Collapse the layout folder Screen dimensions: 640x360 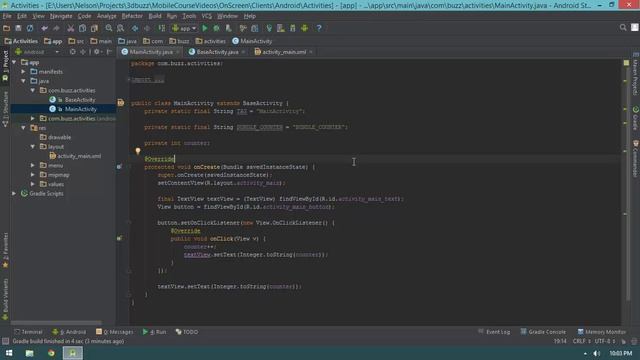(33, 147)
